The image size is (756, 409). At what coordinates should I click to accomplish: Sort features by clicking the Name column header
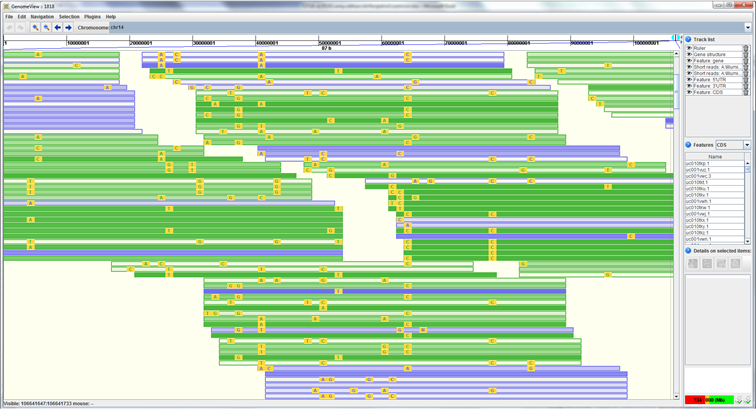pyautogui.click(x=715, y=157)
